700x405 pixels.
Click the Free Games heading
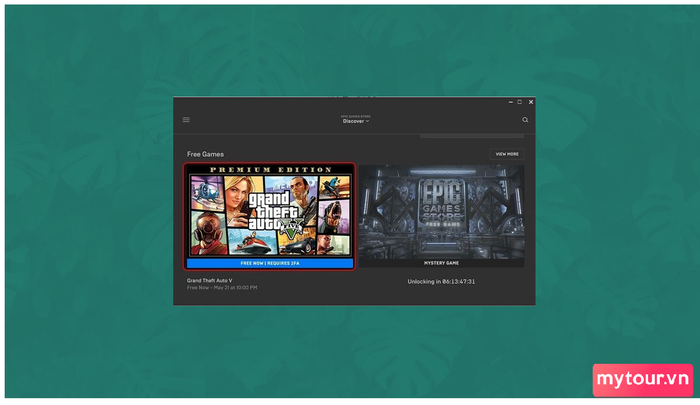pyautogui.click(x=205, y=154)
